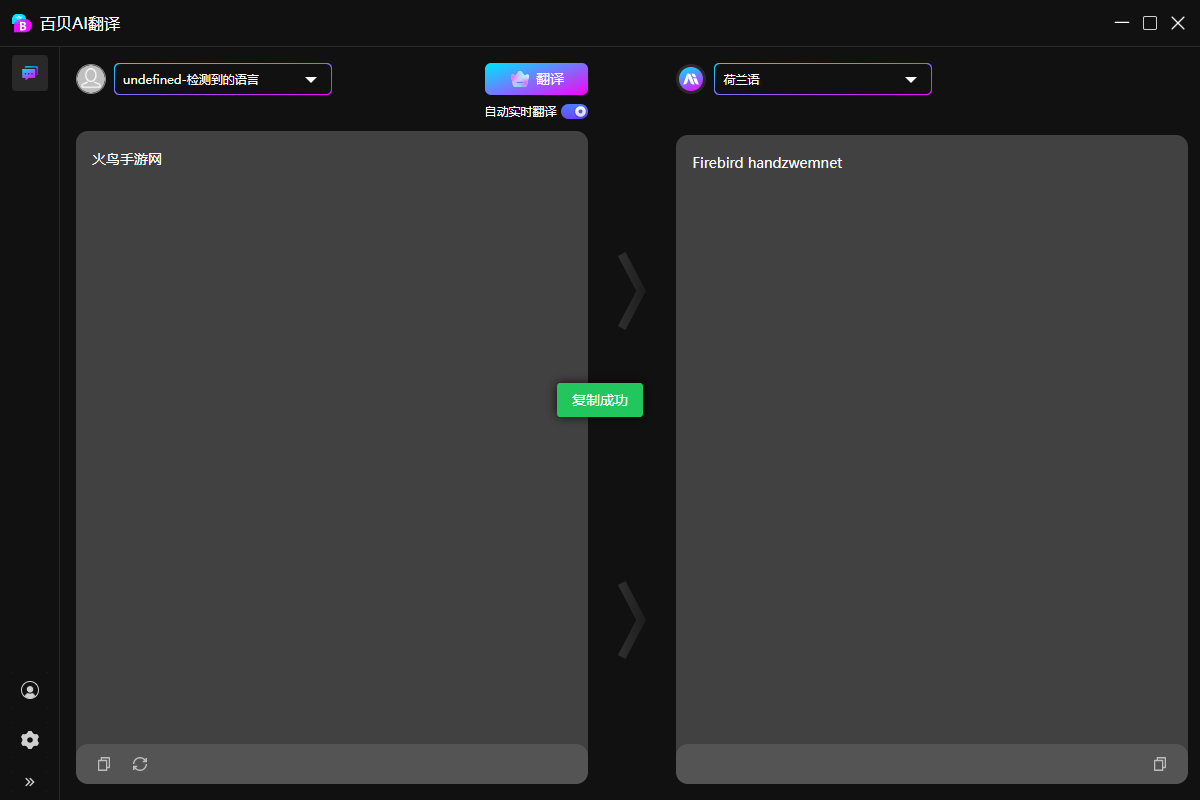Minimize the 百贝AI翻译 window
Image resolution: width=1200 pixels, height=800 pixels.
coord(1122,23)
